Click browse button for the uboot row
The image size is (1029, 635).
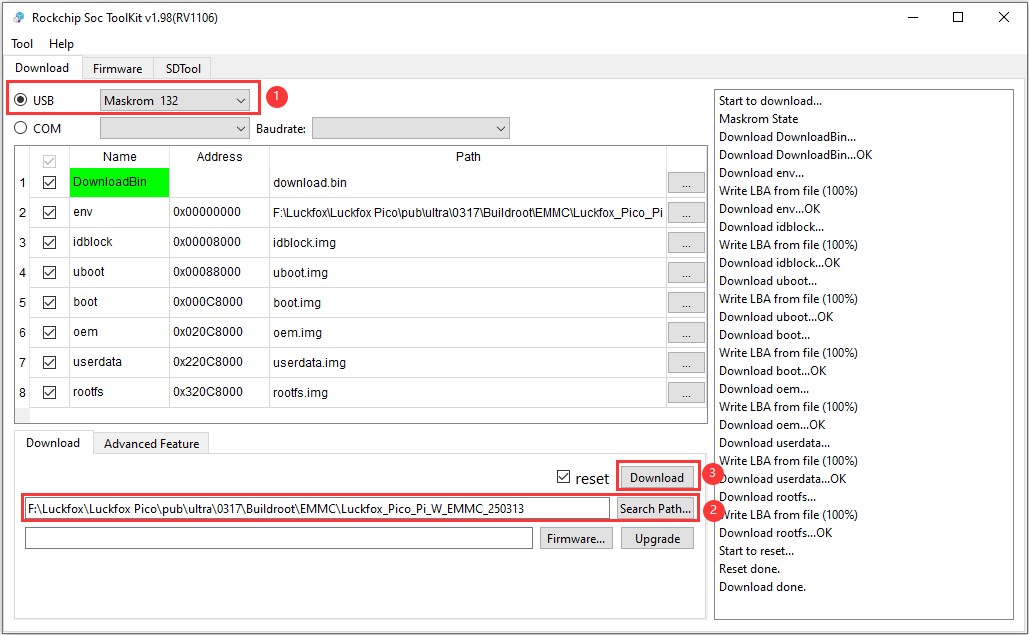(686, 273)
